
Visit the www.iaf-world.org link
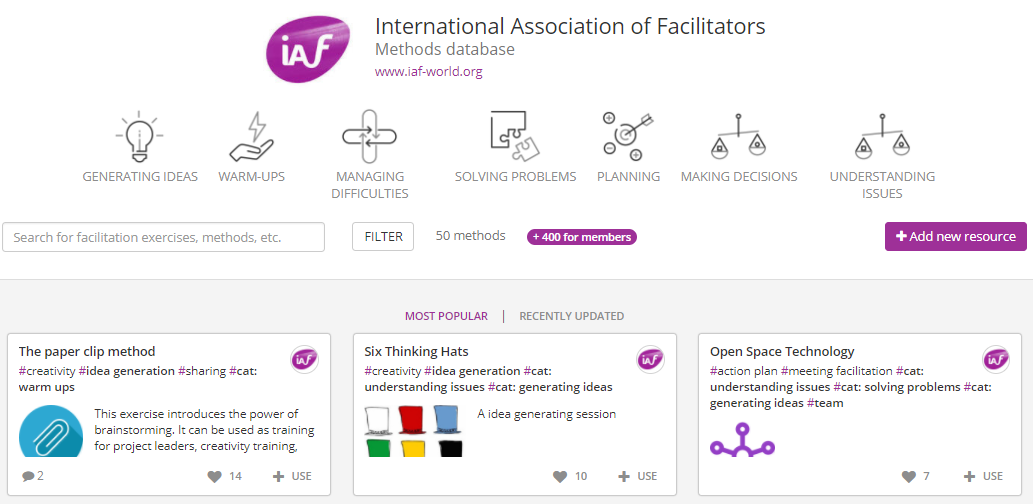tap(428, 71)
